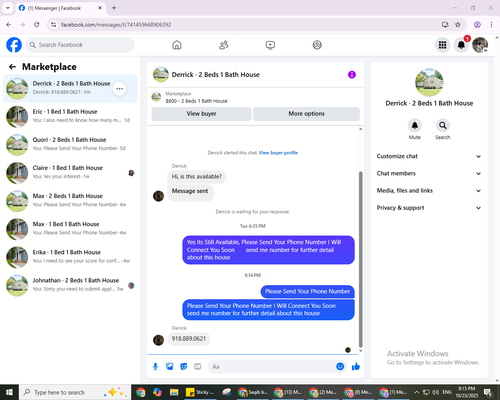Open the notifications bell in header
The image size is (500, 400).
coord(461,45)
